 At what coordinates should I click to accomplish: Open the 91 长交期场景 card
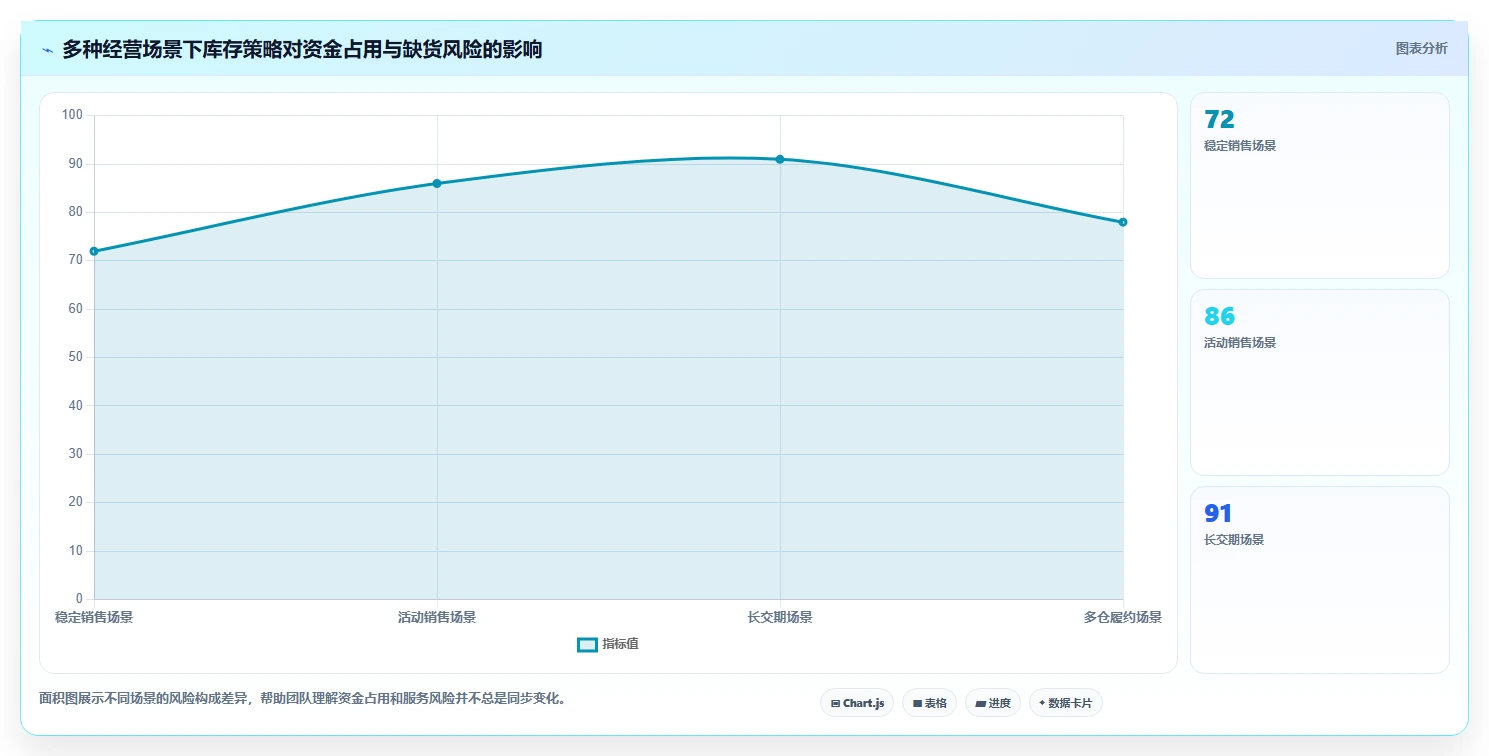[1319, 579]
